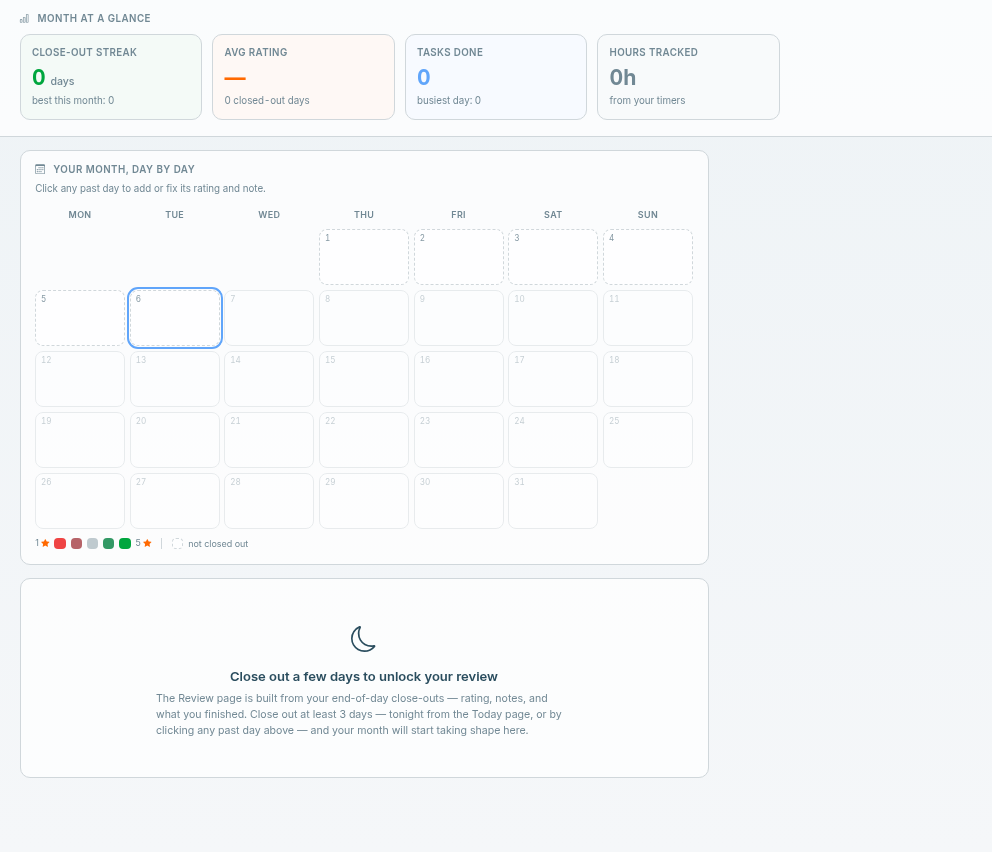Click day 17 cell in the calendar

(553, 379)
